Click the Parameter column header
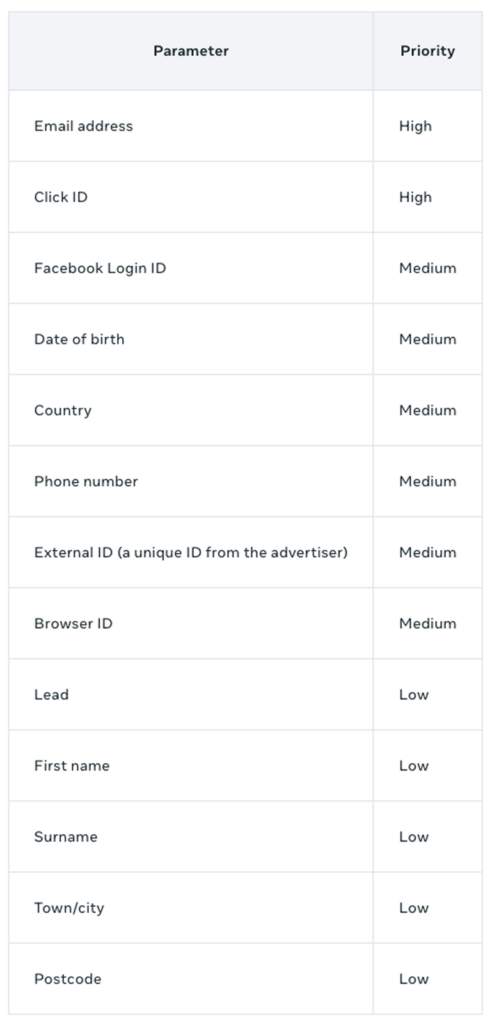The width and height of the screenshot is (490, 1024). 191,51
